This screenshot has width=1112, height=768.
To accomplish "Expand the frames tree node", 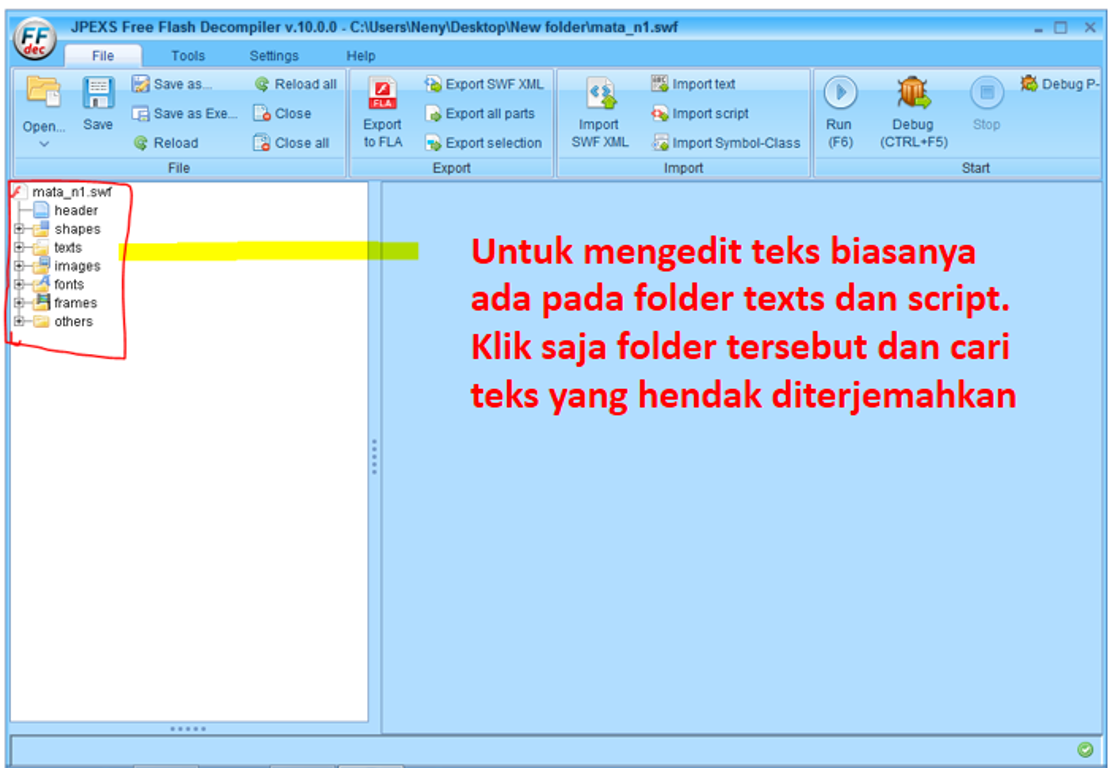I will coord(19,303).
